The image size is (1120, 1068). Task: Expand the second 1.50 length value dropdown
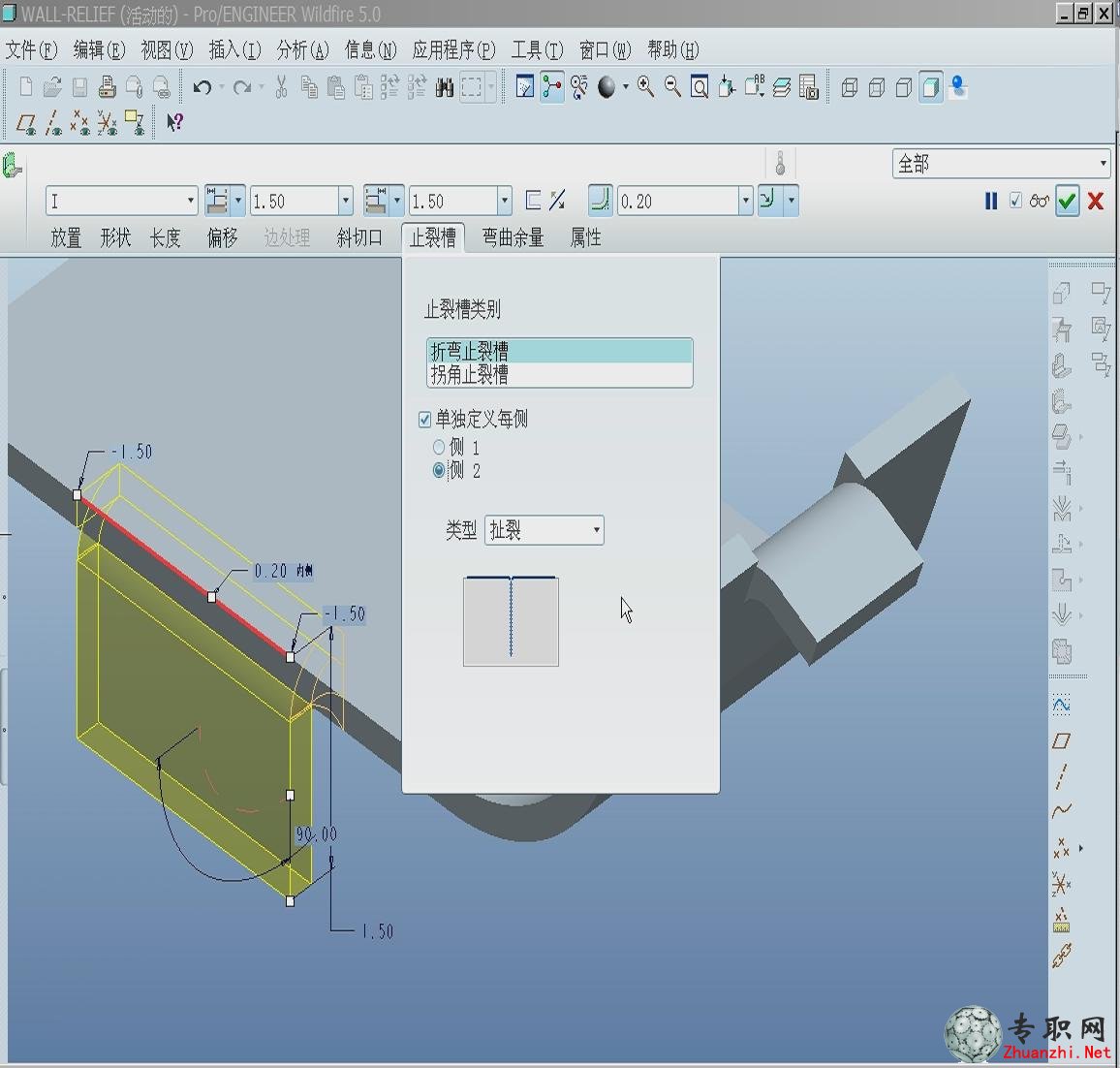point(504,202)
